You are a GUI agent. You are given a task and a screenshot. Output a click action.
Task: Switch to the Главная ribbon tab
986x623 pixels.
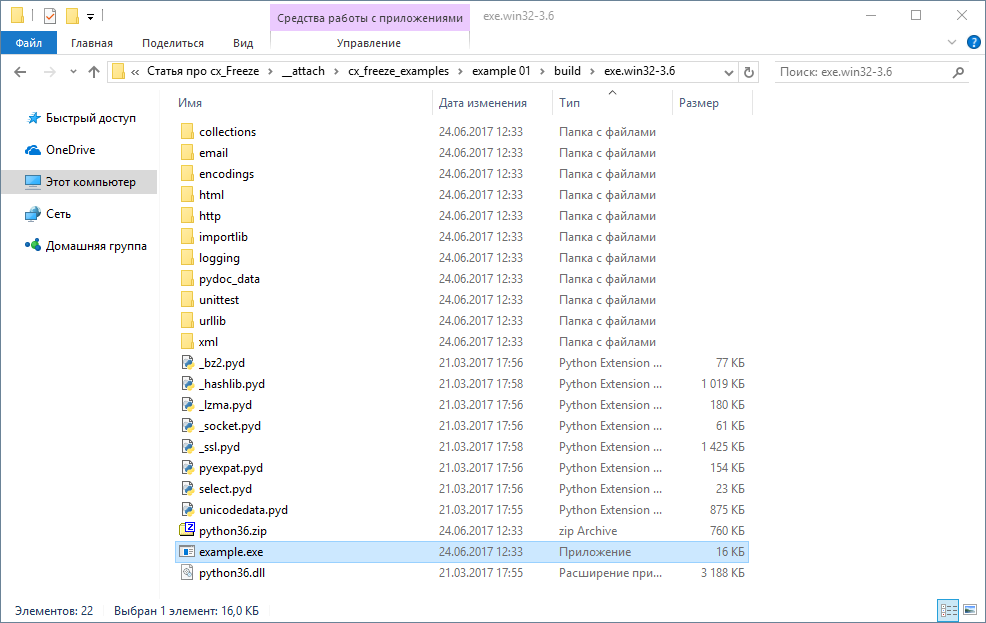[x=92, y=43]
